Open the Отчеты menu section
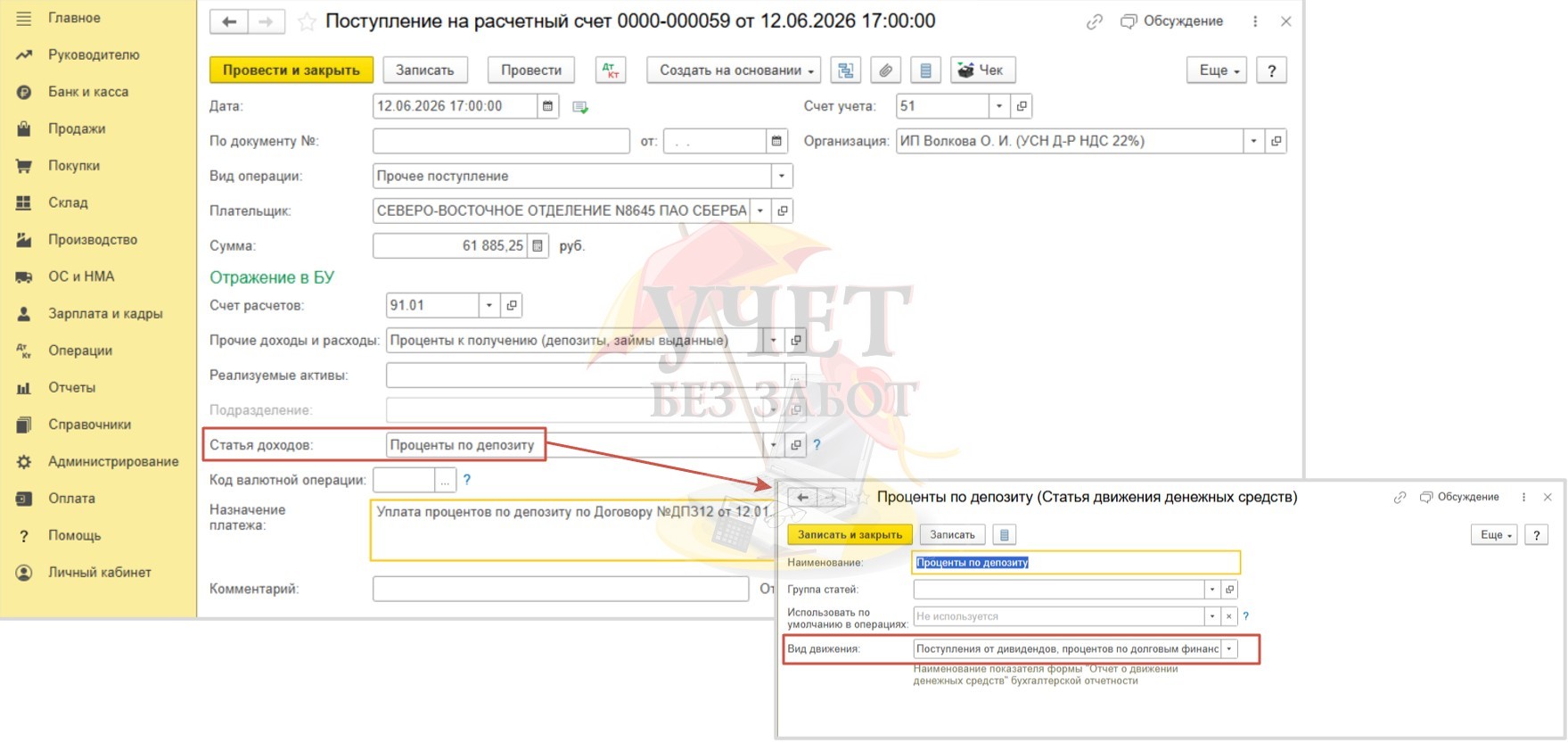 (x=71, y=388)
